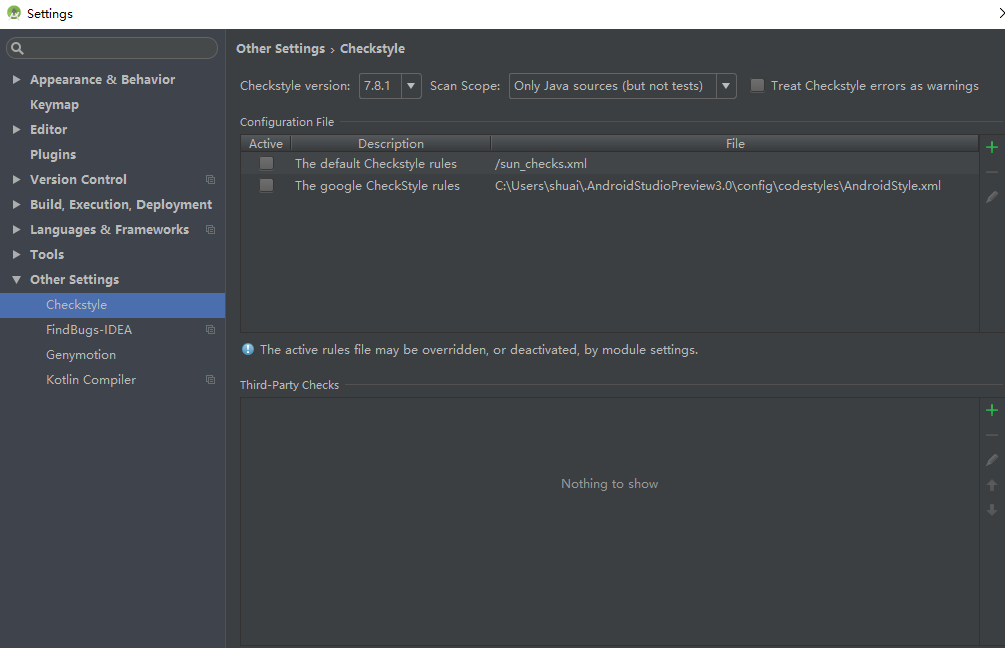1005x648 pixels.
Task: Click the Checkstyle breadcrumb title
Action: pyautogui.click(x=372, y=49)
